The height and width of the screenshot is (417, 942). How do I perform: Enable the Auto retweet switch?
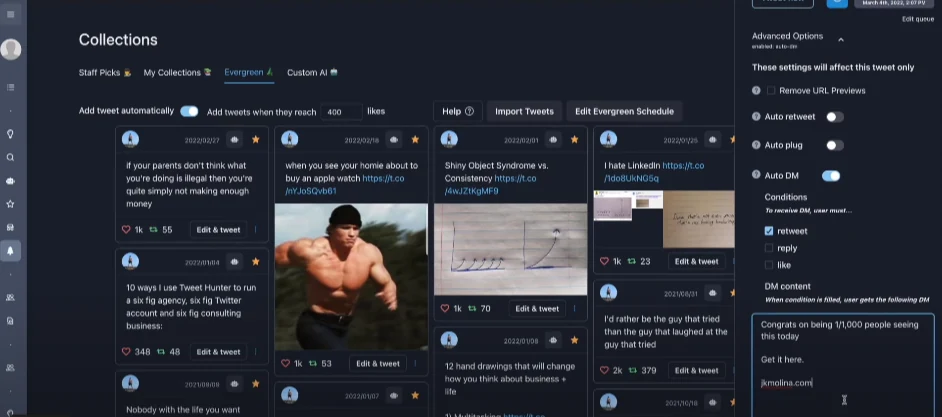(x=834, y=117)
